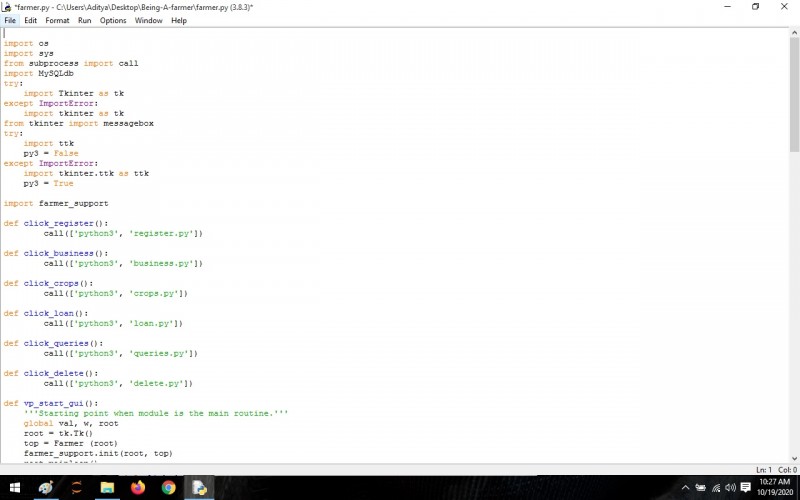Click the 'Starting point when module' docstring
800x500 pixels.
coord(156,413)
